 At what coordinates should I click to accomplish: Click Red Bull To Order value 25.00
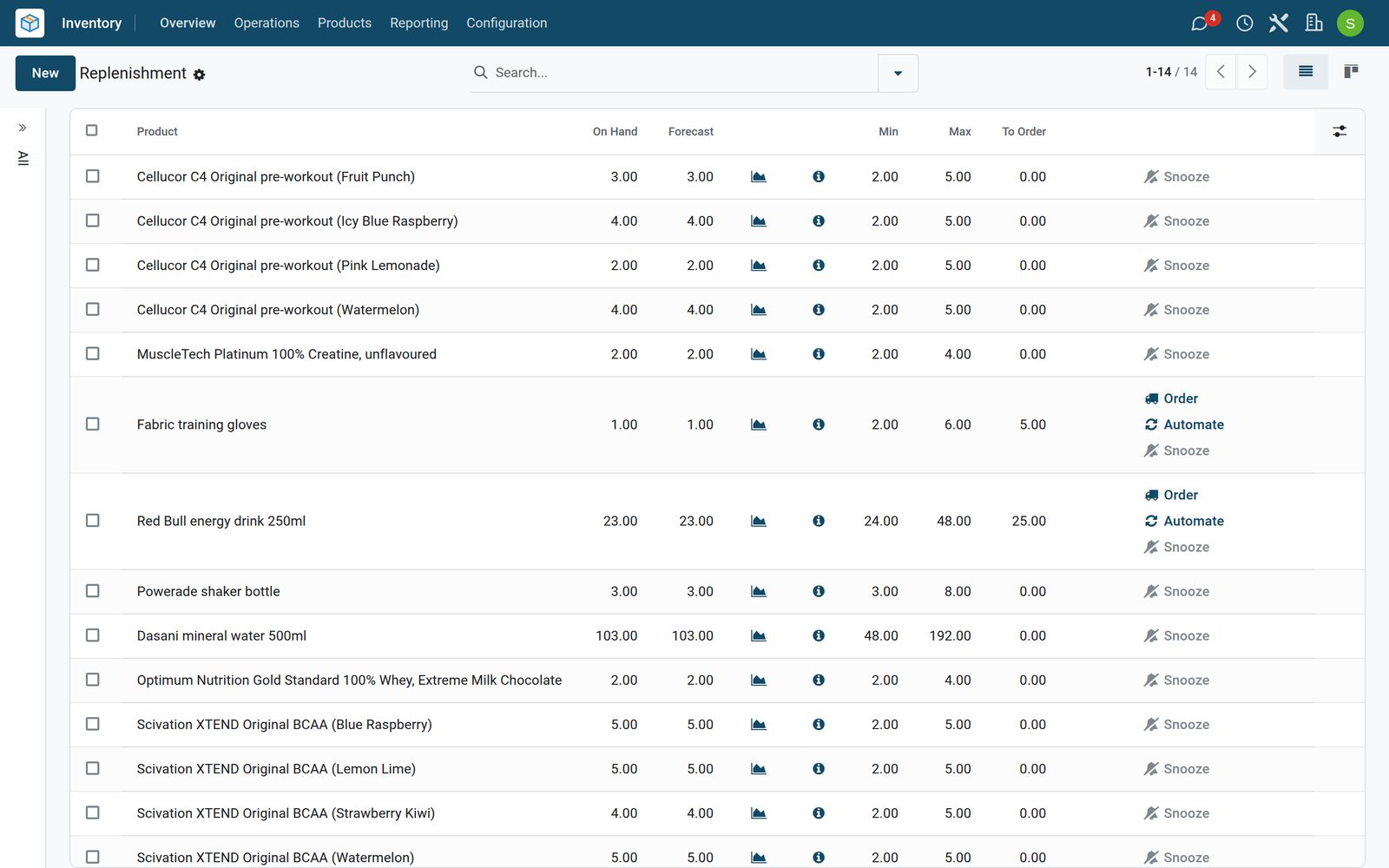pyautogui.click(x=1029, y=521)
